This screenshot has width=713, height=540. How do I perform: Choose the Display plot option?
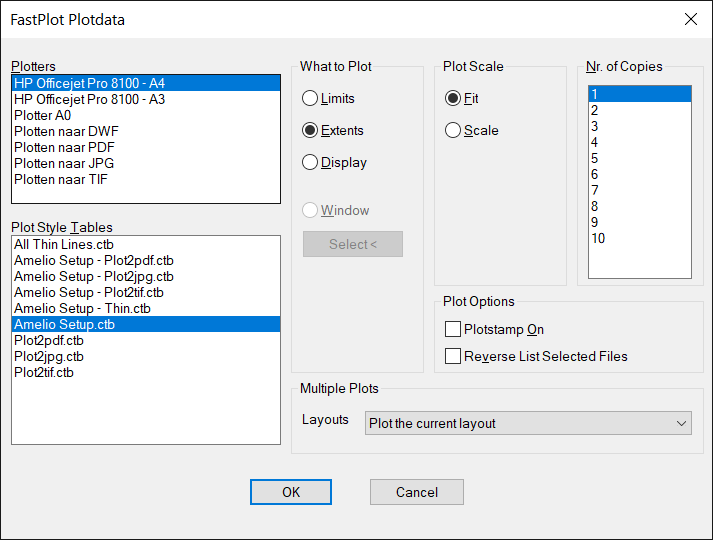(310, 162)
